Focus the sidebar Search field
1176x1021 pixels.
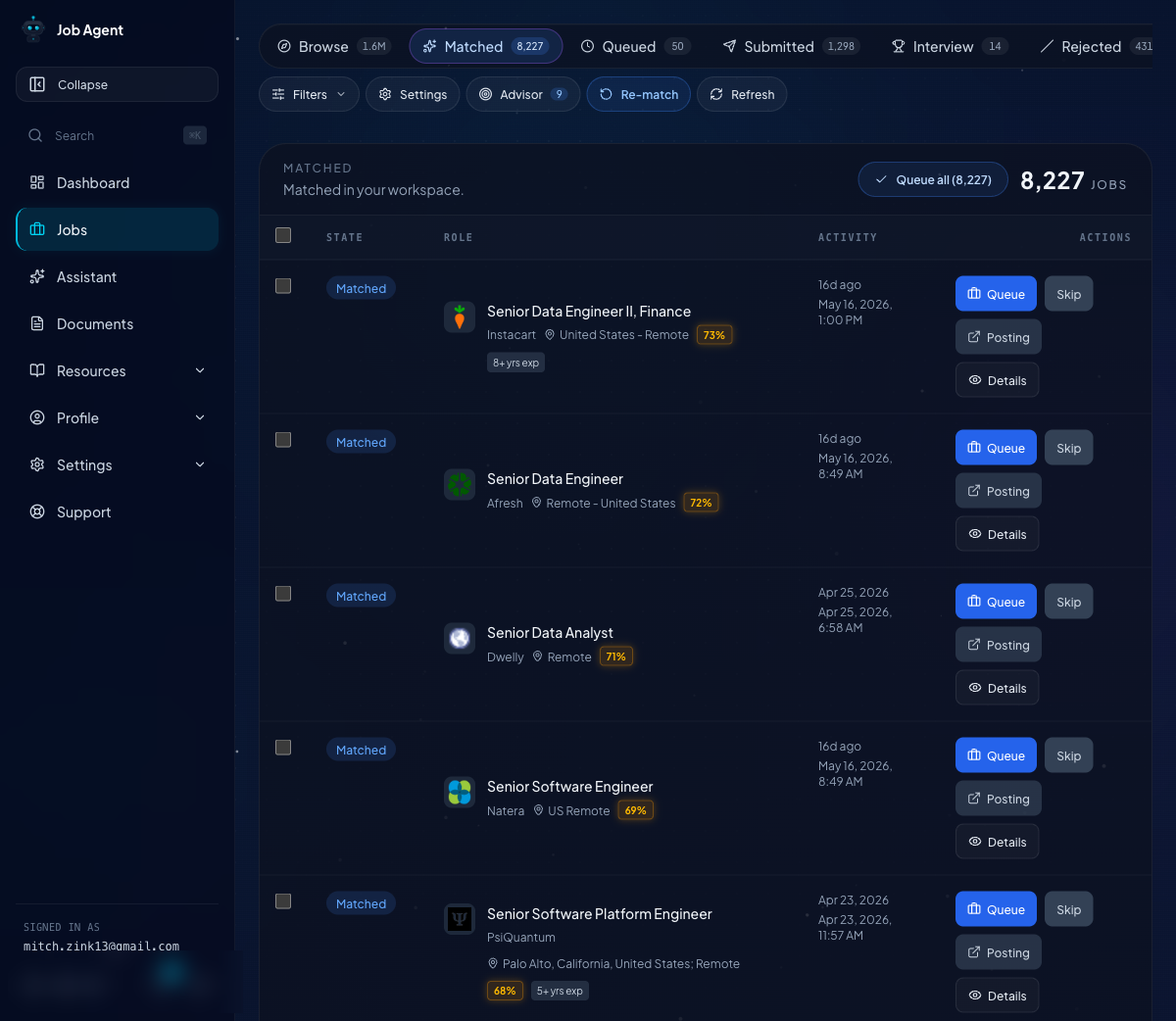(x=117, y=135)
